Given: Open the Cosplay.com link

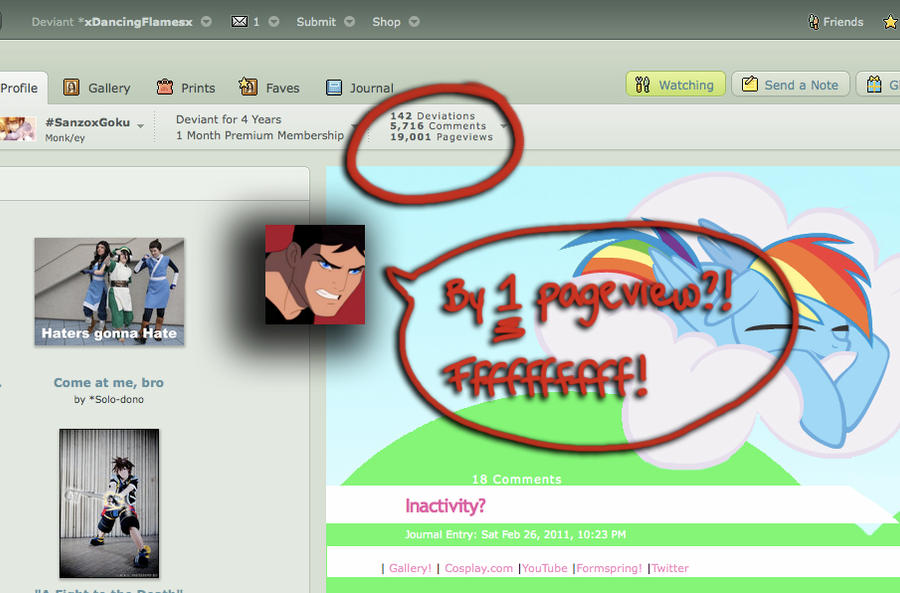Looking at the screenshot, I should click(x=478, y=568).
